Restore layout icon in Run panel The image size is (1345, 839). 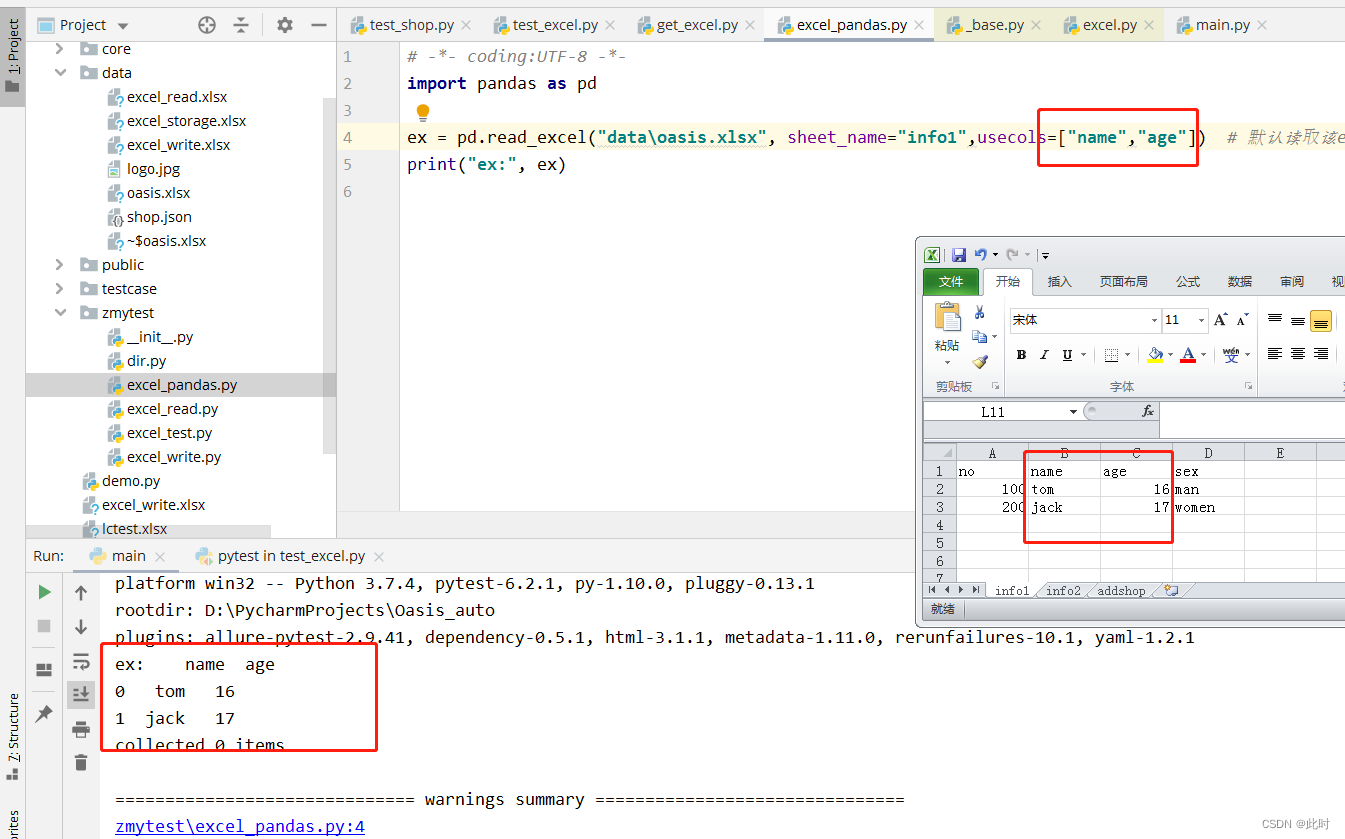[x=44, y=669]
